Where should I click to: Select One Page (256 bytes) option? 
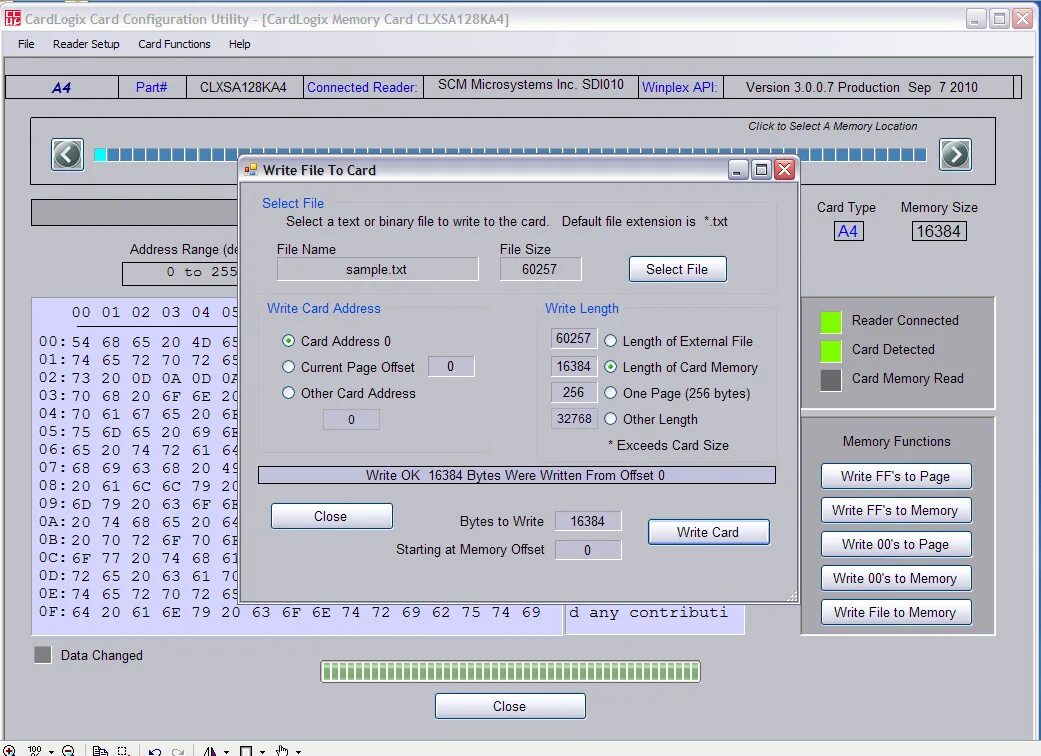point(610,392)
